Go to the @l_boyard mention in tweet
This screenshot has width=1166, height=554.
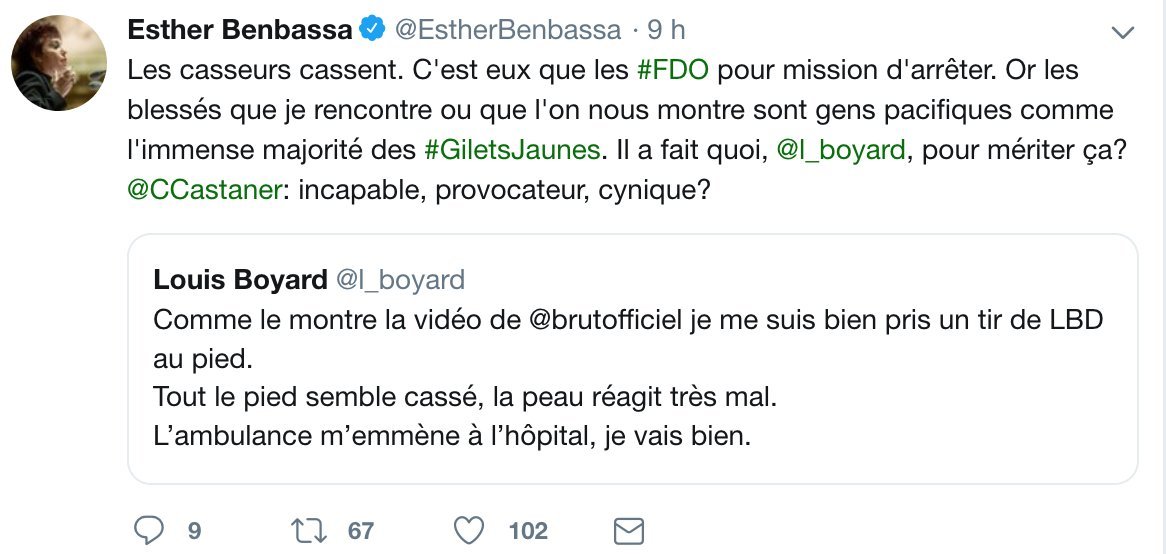[841, 150]
